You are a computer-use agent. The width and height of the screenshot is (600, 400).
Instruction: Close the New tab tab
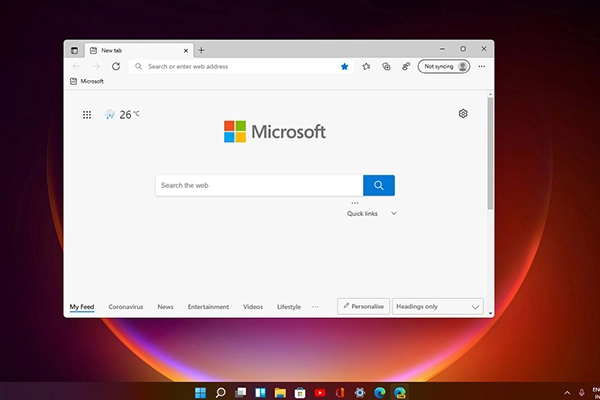[x=186, y=51]
